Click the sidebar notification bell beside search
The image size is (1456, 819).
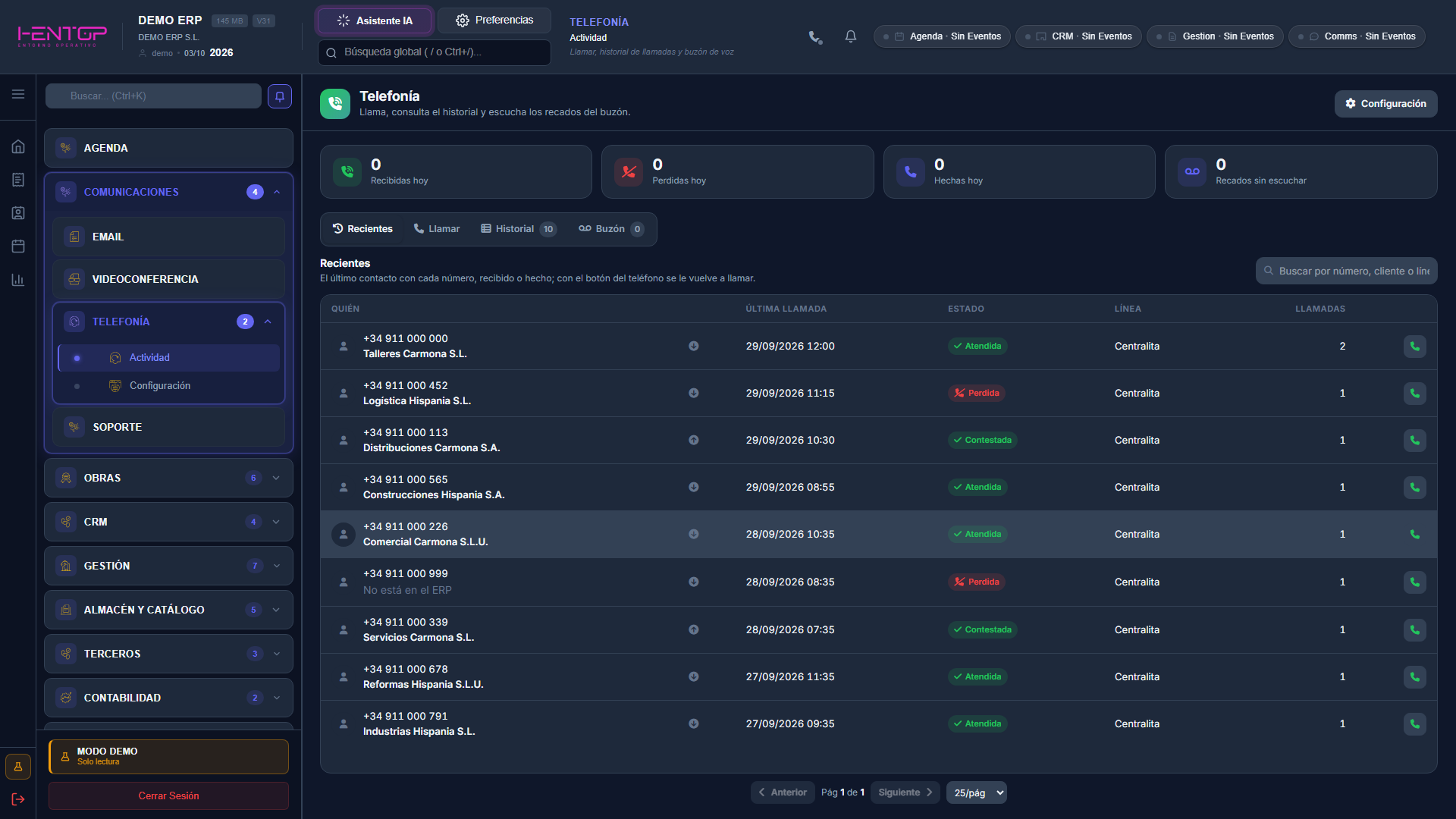[280, 96]
